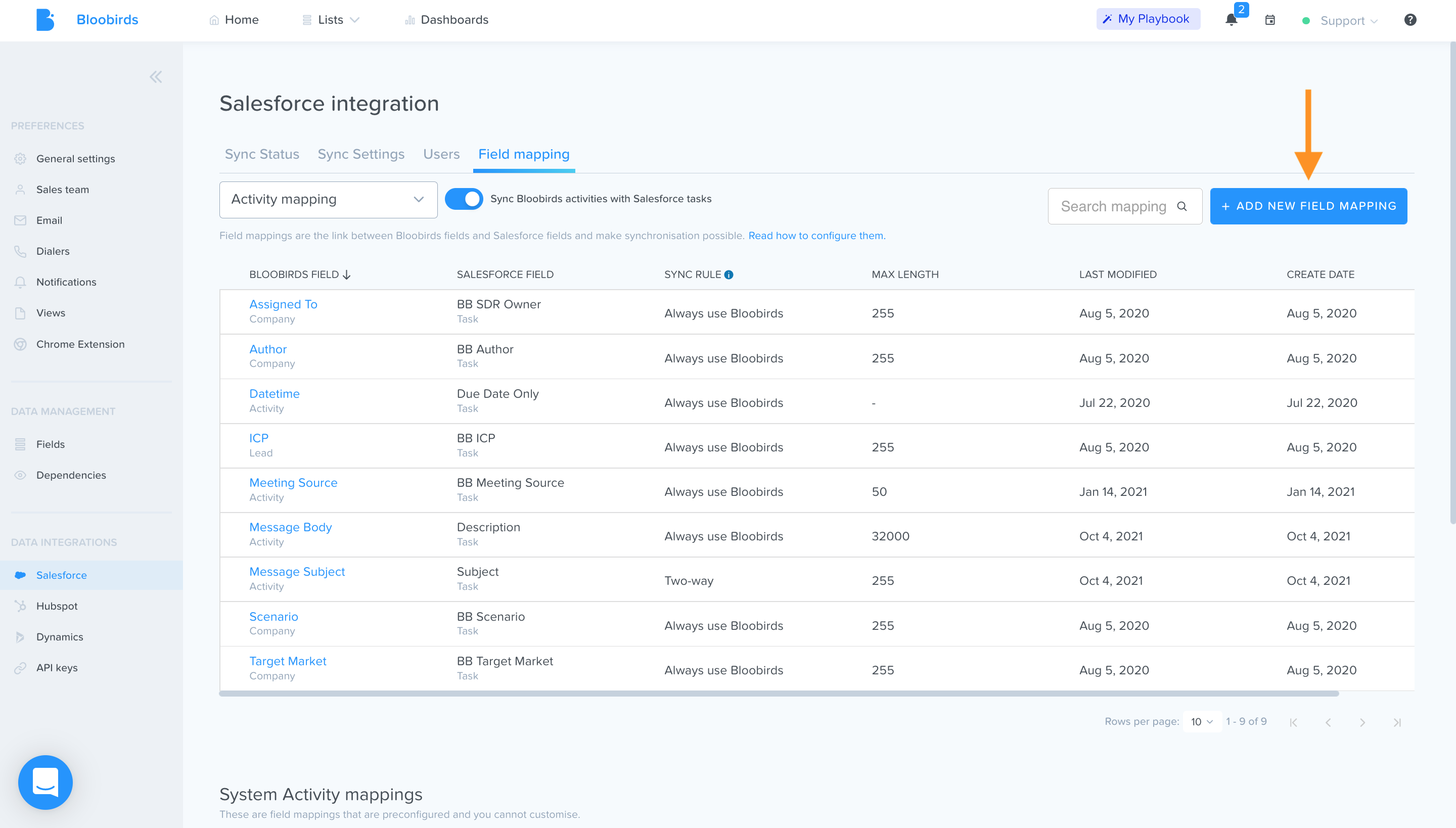Click the horizontal table scrollbar
The width and height of the screenshot is (1456, 828).
pos(779,694)
